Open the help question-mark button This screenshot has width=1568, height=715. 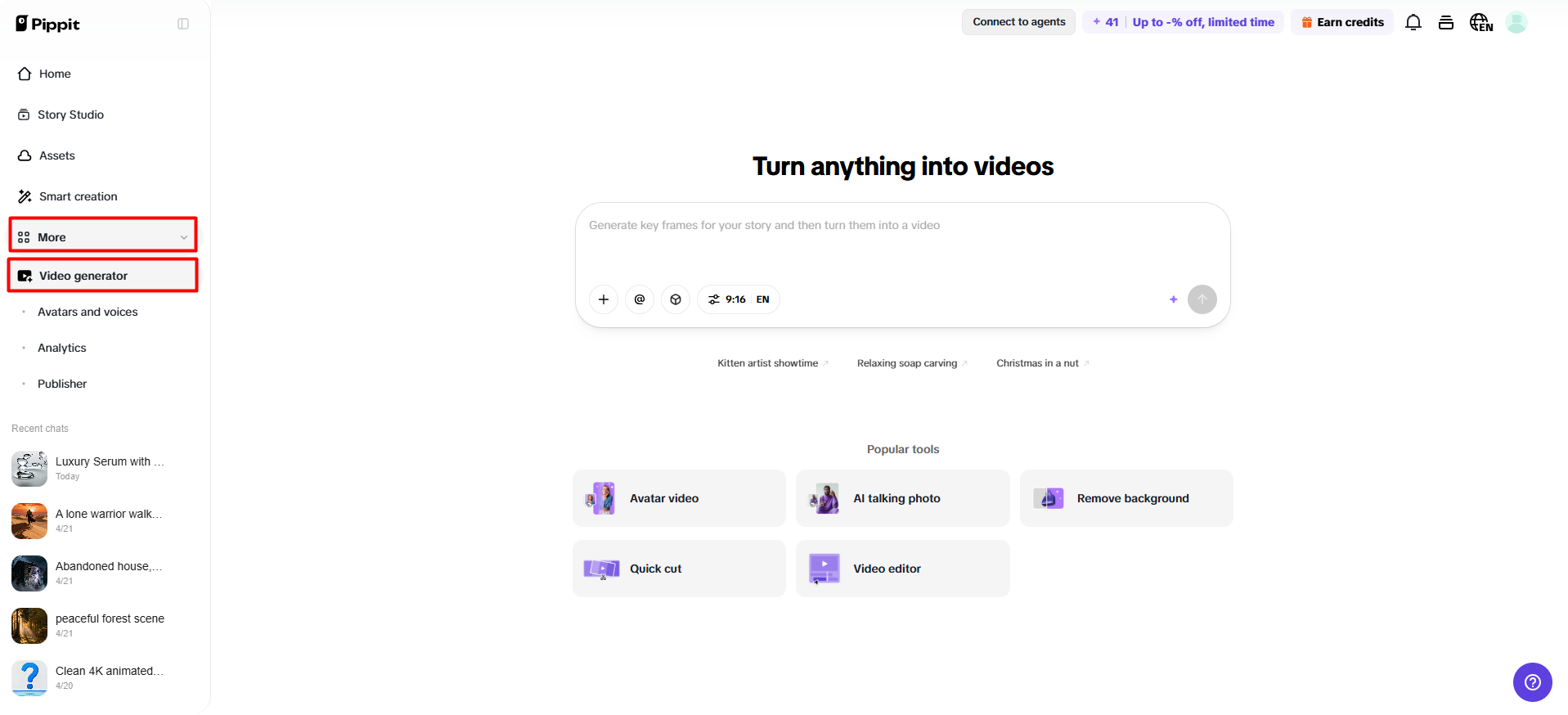(x=1533, y=682)
